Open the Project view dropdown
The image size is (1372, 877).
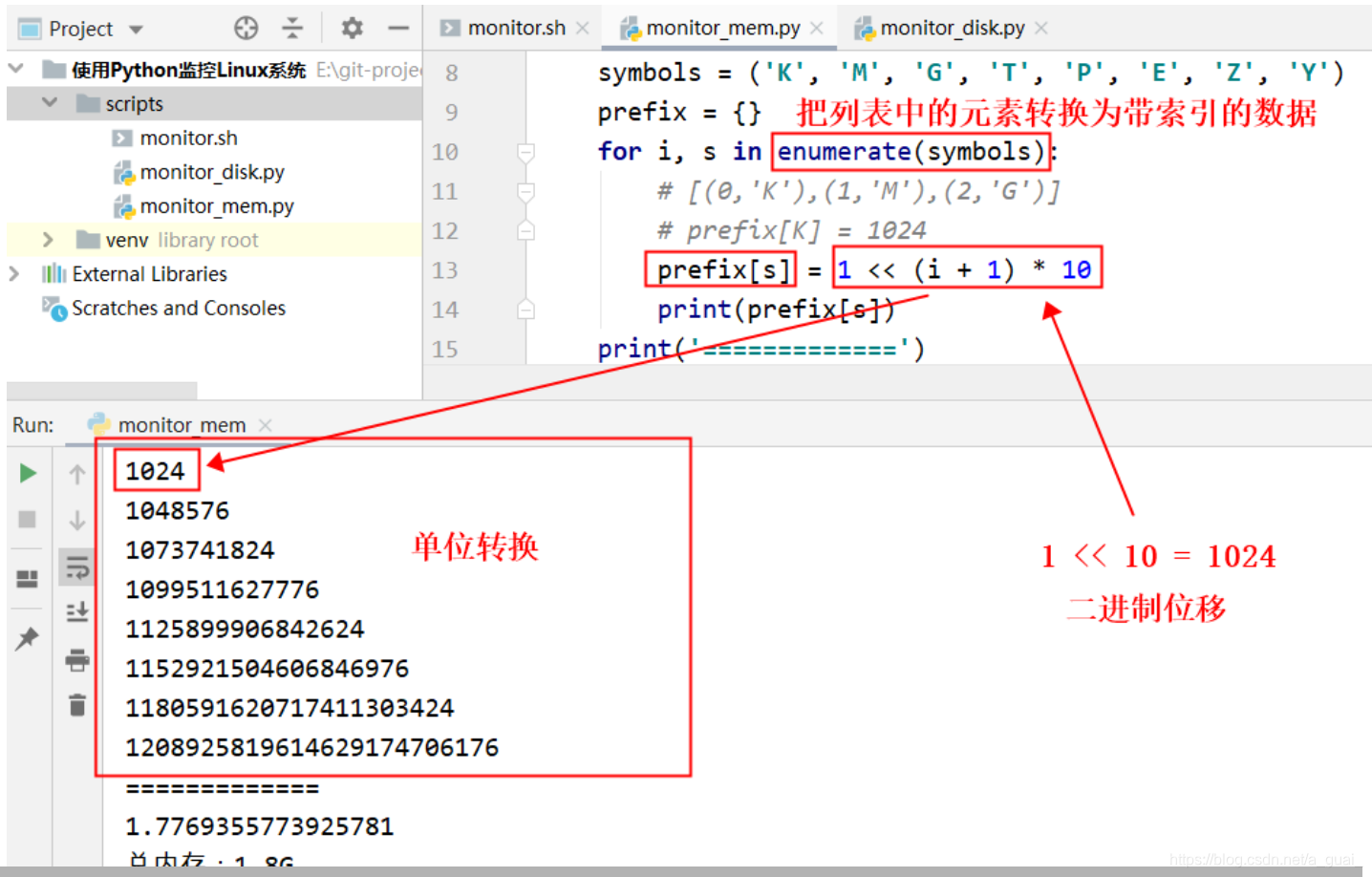136,30
